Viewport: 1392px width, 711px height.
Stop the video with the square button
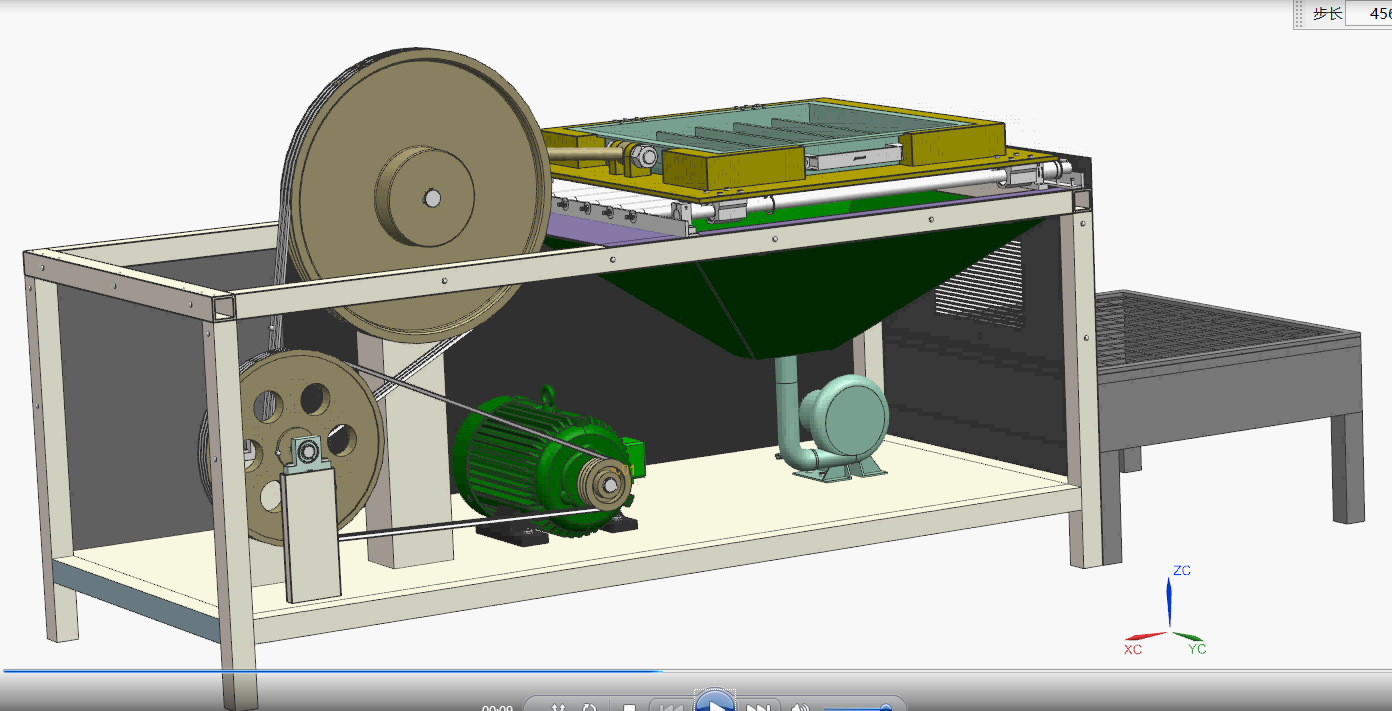pos(630,706)
